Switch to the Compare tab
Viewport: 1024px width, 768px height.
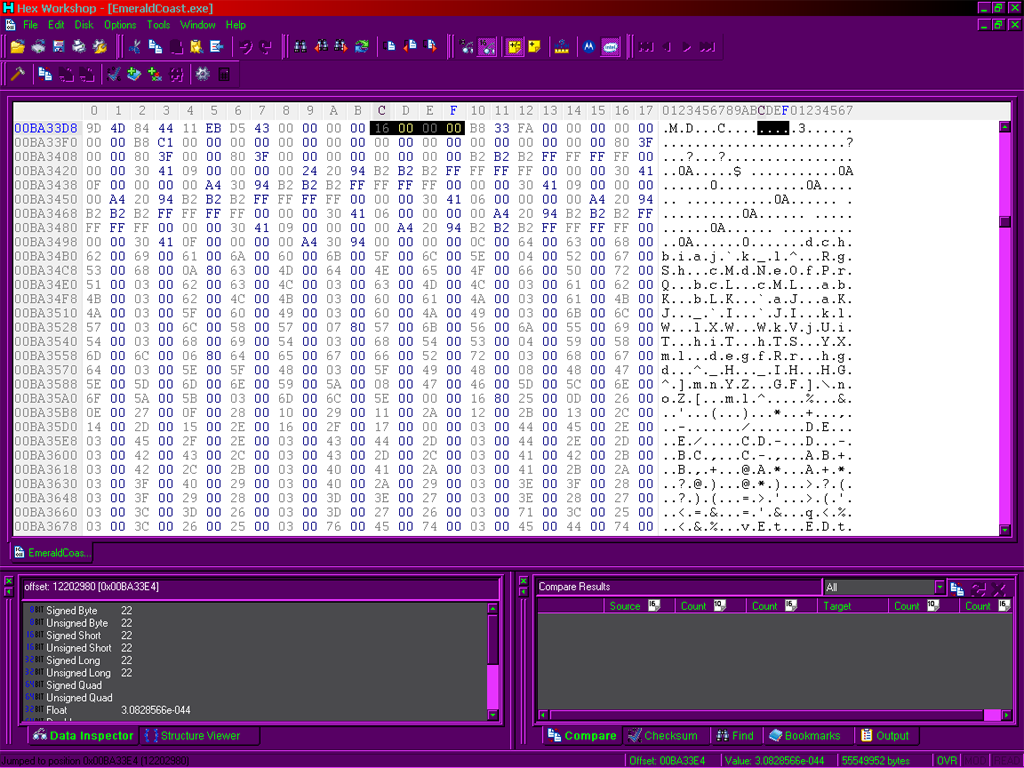pos(582,735)
